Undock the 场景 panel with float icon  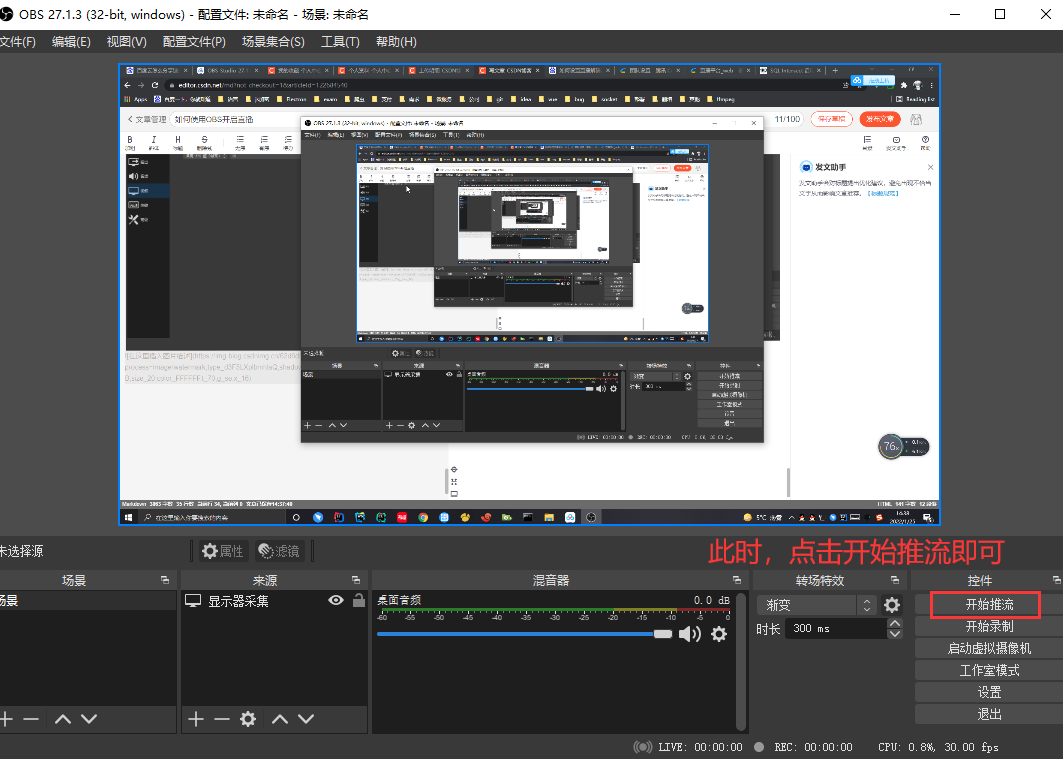coord(165,580)
